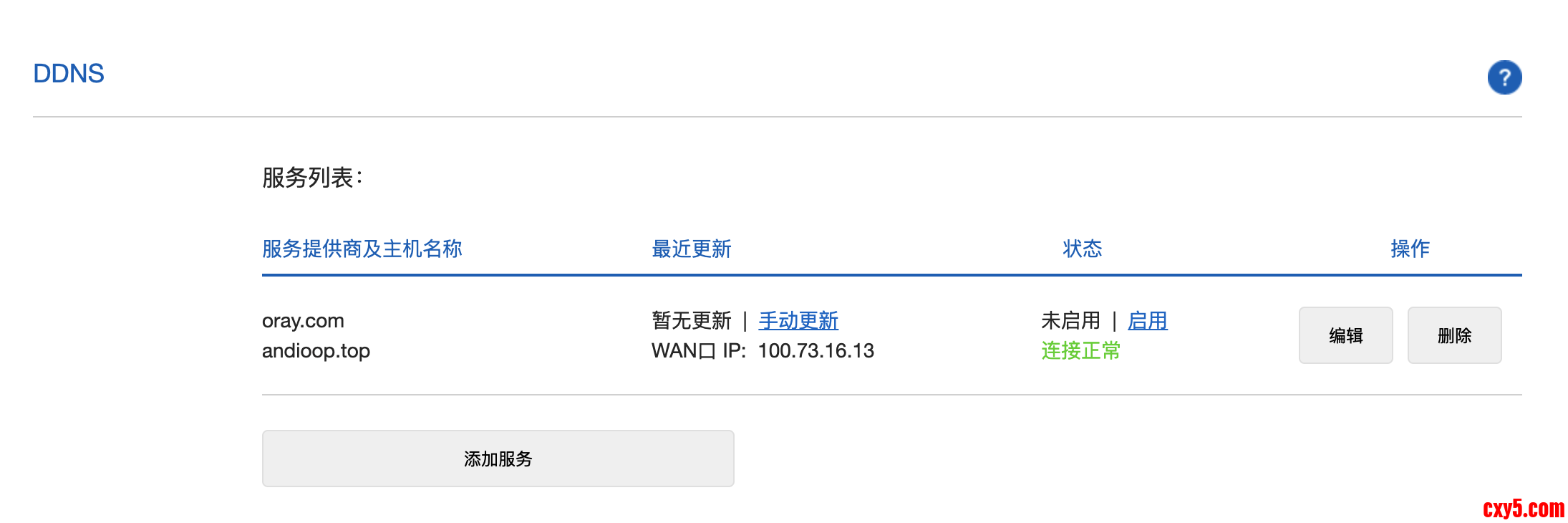This screenshot has height=523, width=1568.
Task: Click the 服务列表 label
Action: (312, 178)
